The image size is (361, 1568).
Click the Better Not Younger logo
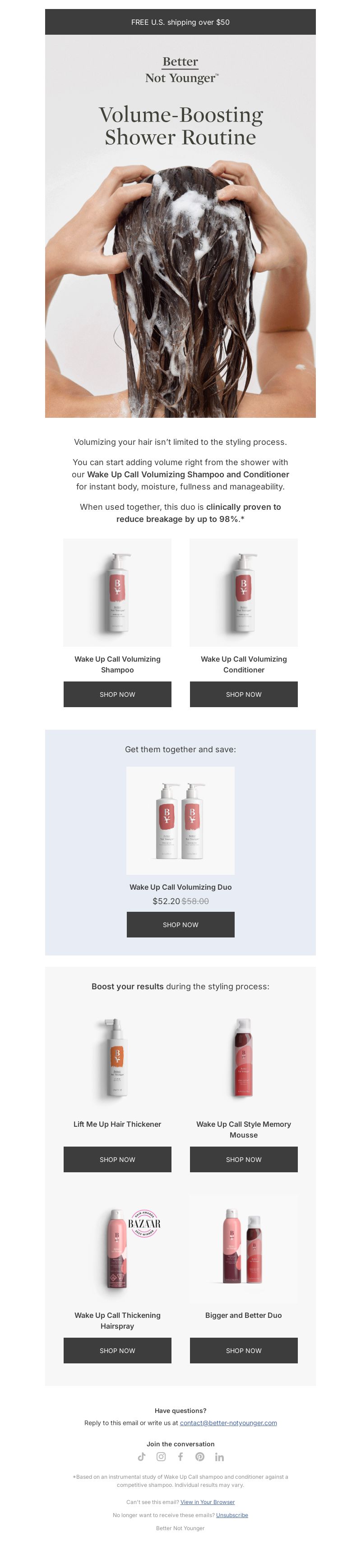180,70
